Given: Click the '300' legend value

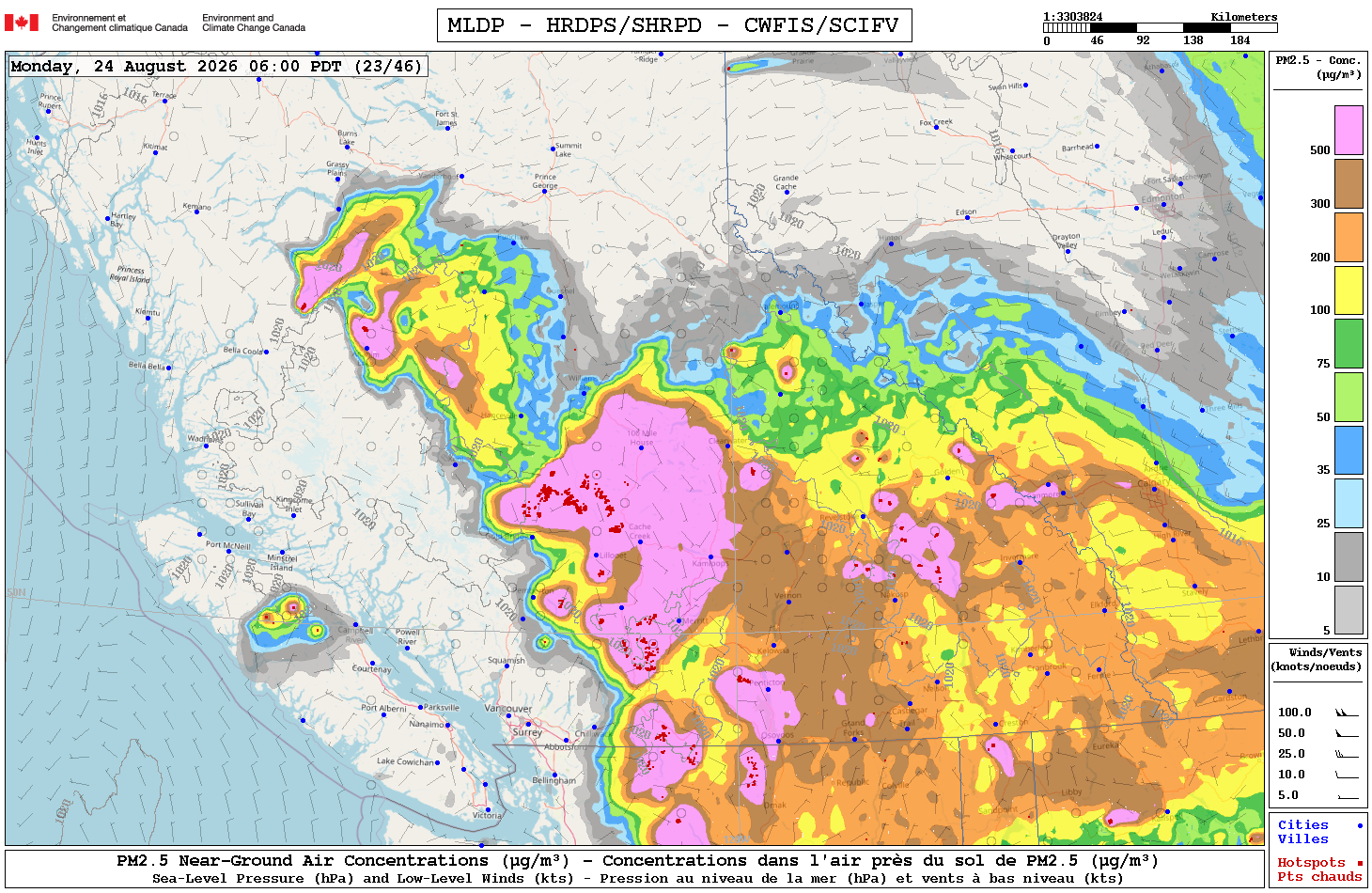Looking at the screenshot, I should click(x=1319, y=204).
